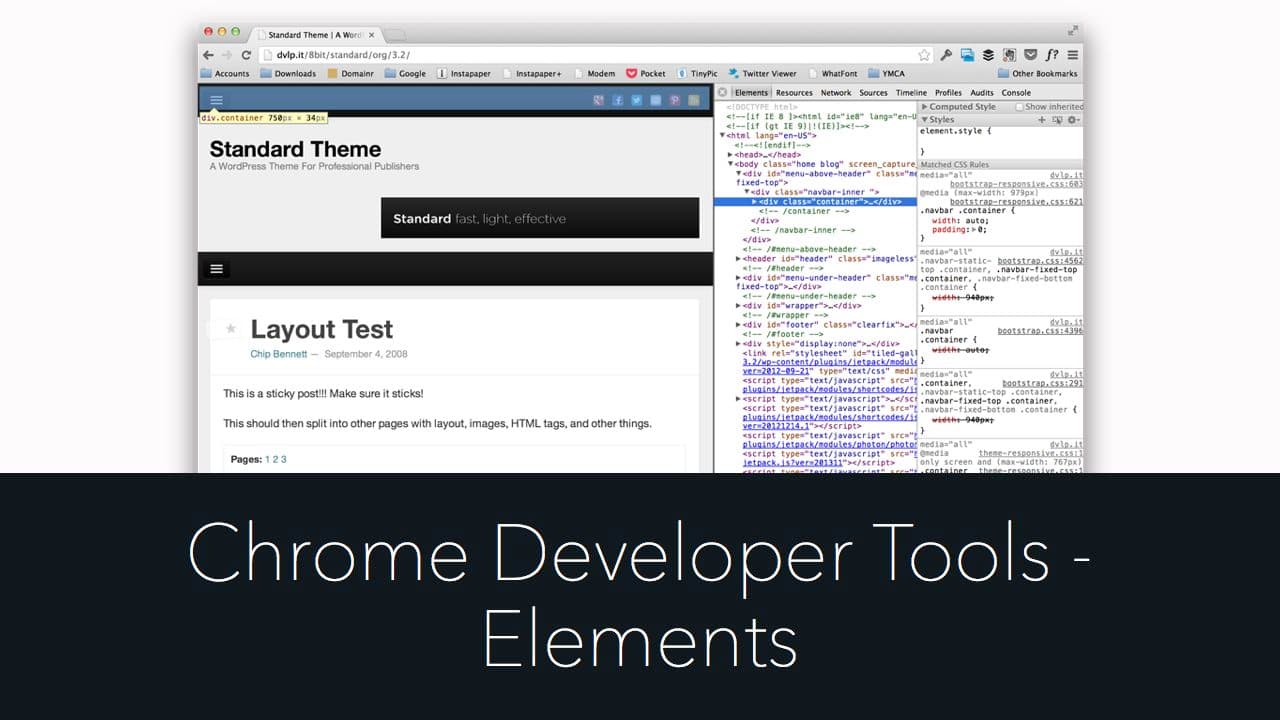
Task: Open the Modem bookmark
Action: pos(594,73)
